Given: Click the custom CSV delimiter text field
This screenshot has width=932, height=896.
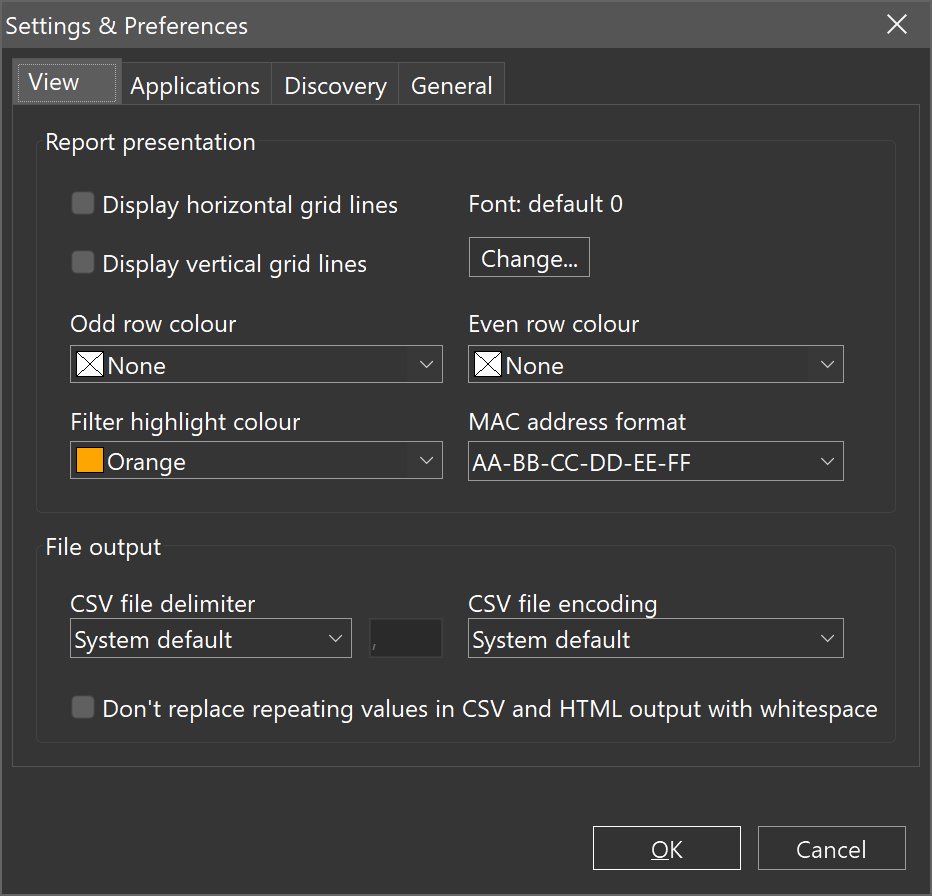Looking at the screenshot, I should [x=406, y=639].
